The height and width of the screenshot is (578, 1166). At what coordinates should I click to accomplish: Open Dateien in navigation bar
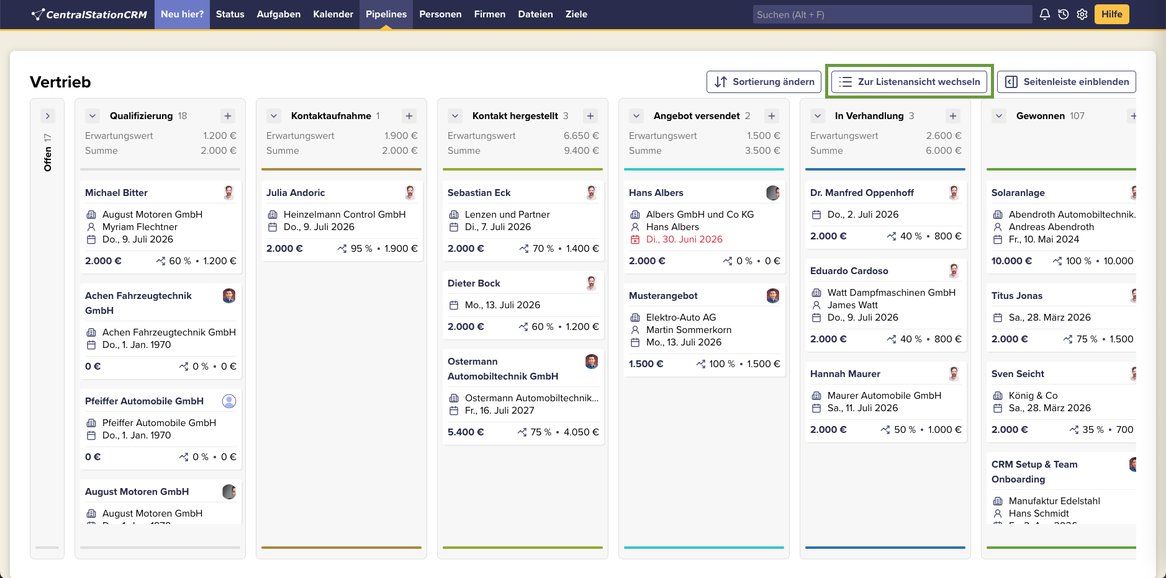click(535, 14)
